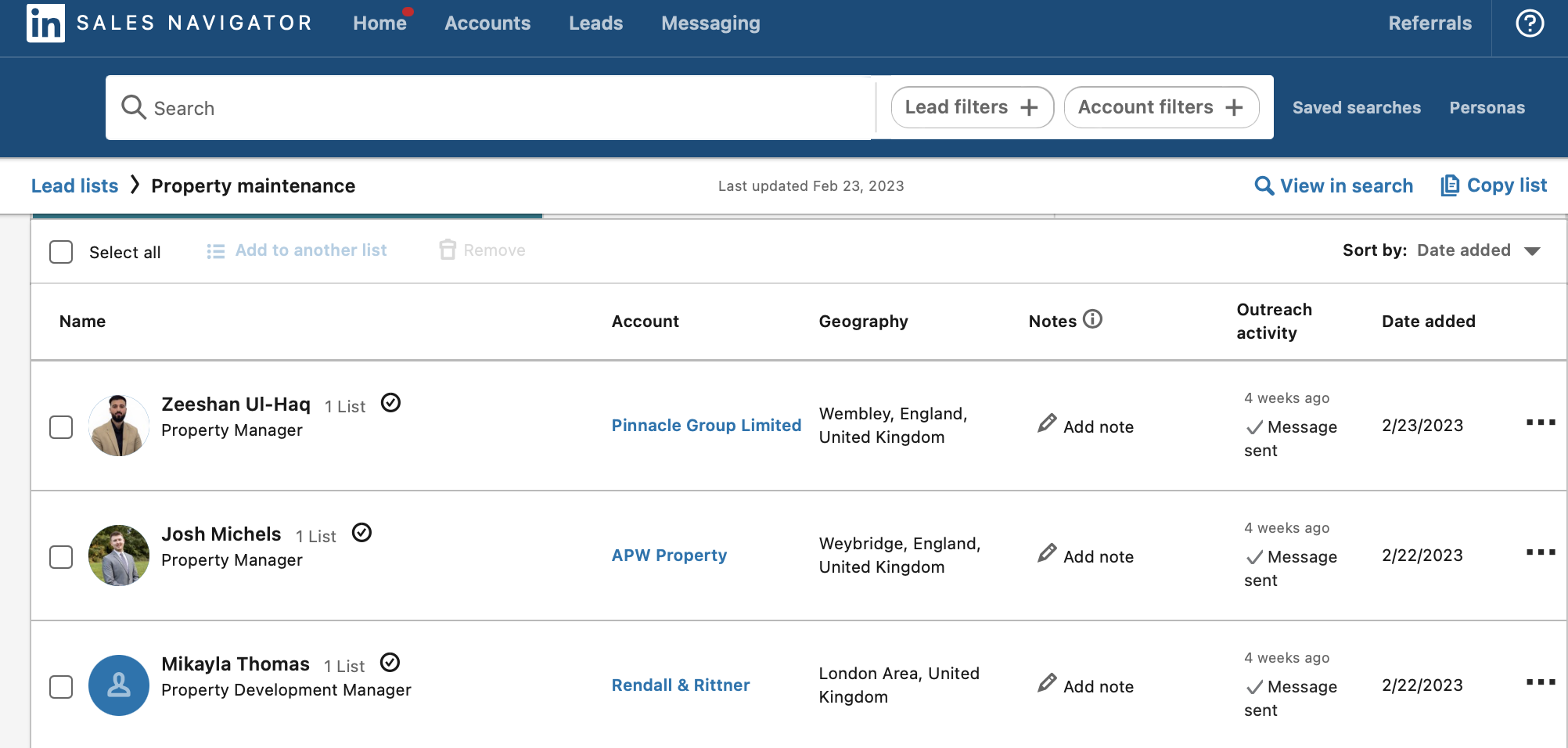Open the Sort by Date added dropdown
This screenshot has width=1568, height=748.
point(1479,250)
